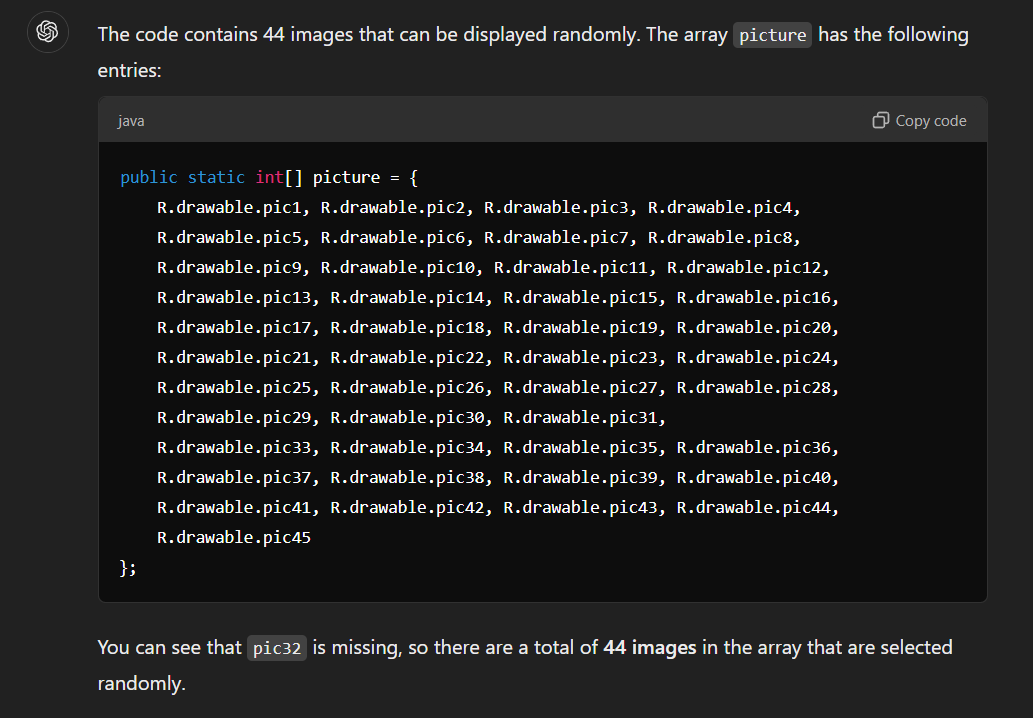Click R.drawable.pic44 in the code block
The image size is (1033, 718).
[754, 508]
